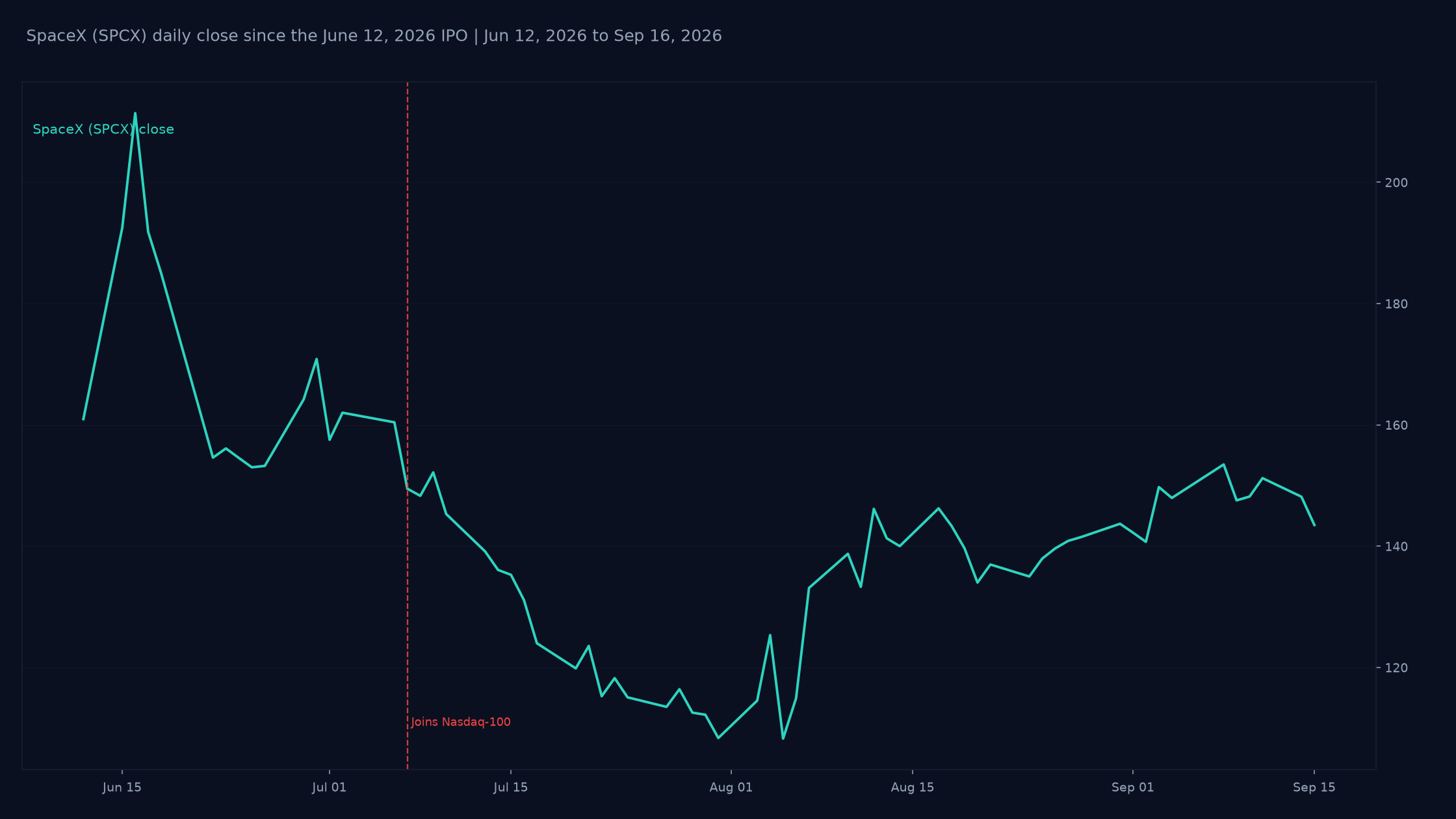Click the chart title about SpaceX IPO
Screen dimensions: 1456x819
click(374, 36)
